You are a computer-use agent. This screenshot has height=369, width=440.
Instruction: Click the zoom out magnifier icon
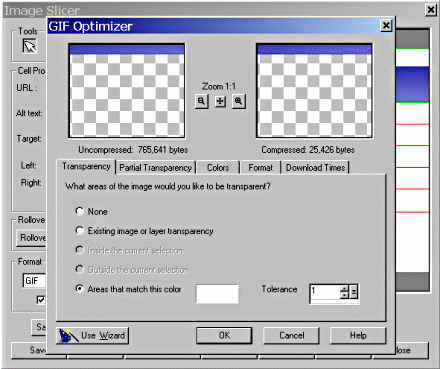(202, 101)
